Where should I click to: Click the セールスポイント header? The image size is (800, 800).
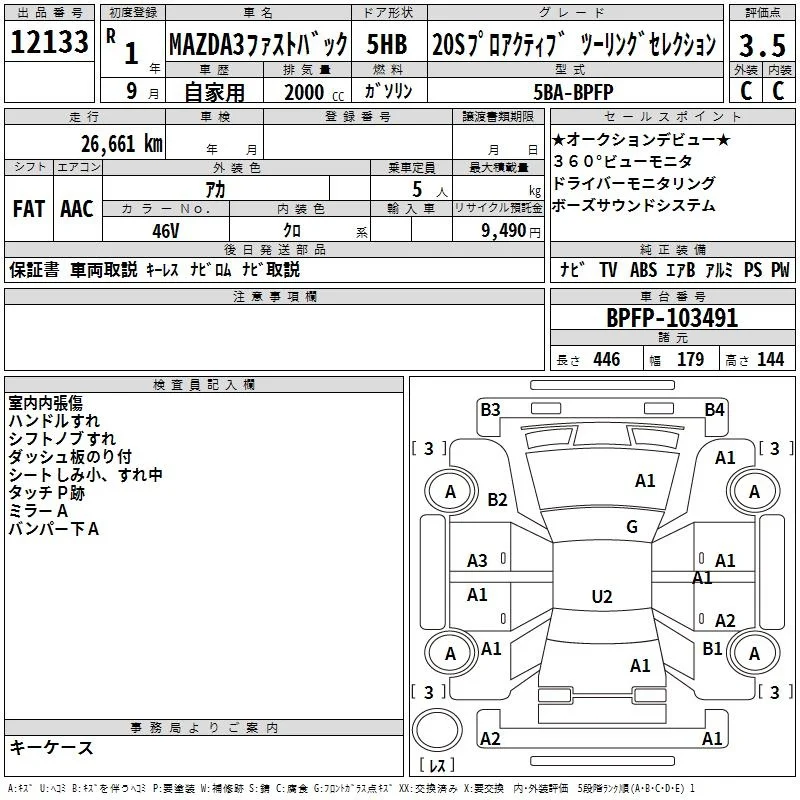click(672, 116)
